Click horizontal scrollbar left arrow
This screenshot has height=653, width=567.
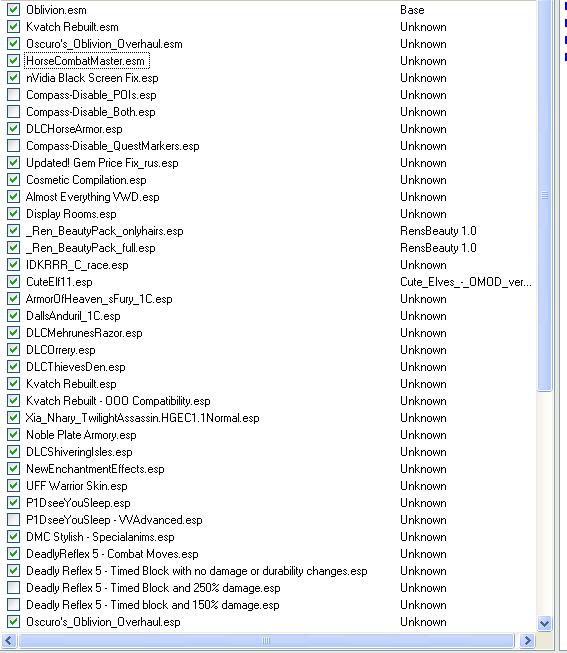[9, 640]
